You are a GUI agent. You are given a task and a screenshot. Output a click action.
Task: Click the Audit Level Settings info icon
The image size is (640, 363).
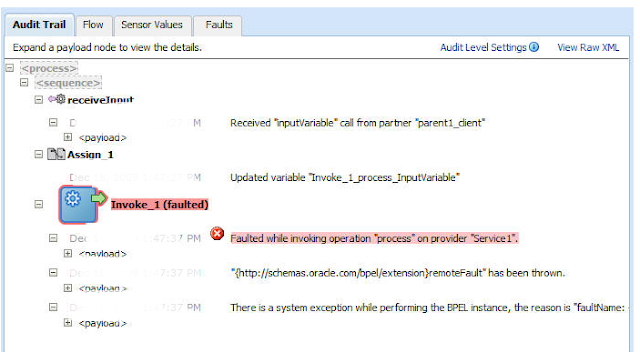tap(534, 47)
